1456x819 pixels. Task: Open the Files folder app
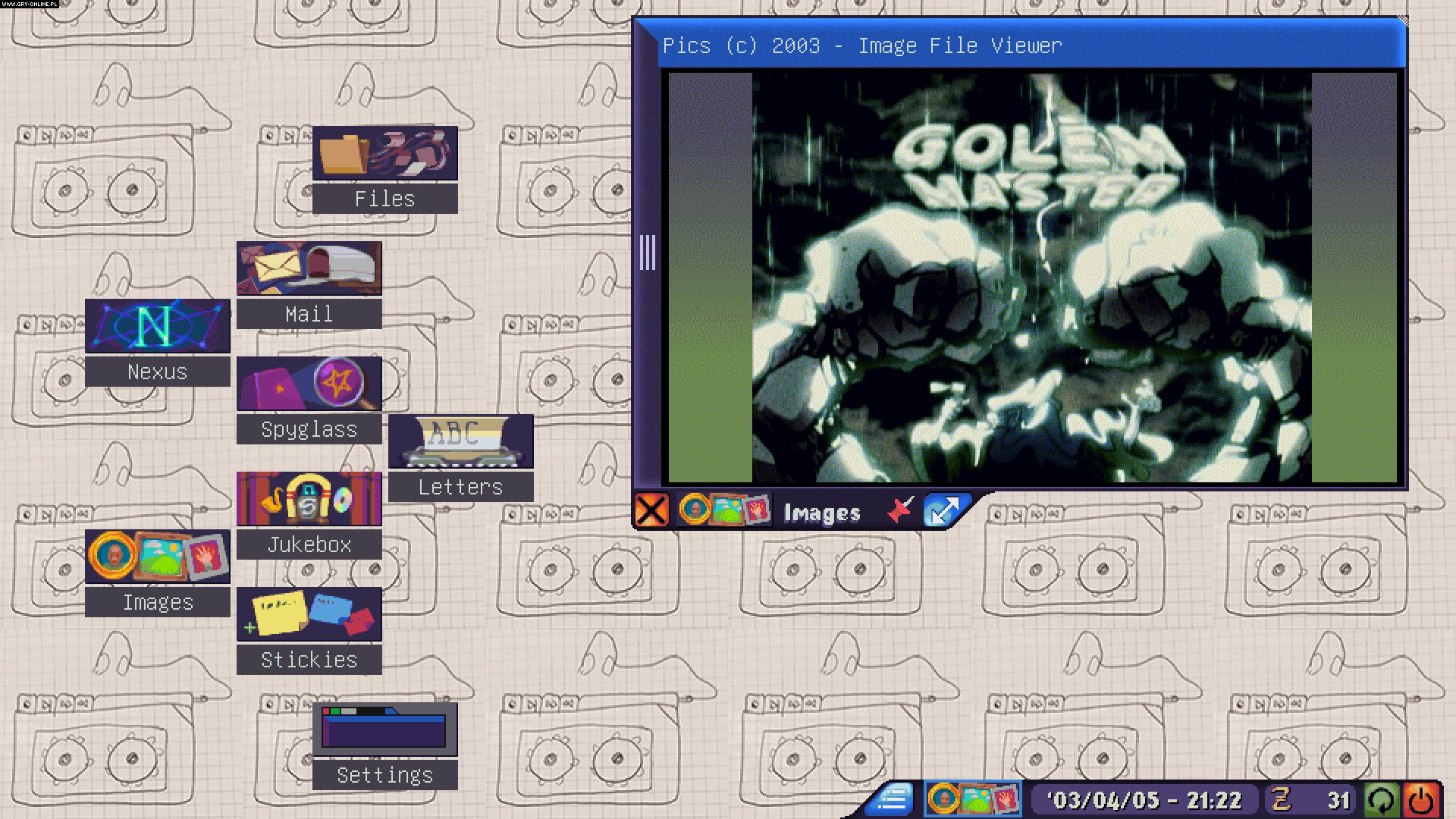[385, 154]
